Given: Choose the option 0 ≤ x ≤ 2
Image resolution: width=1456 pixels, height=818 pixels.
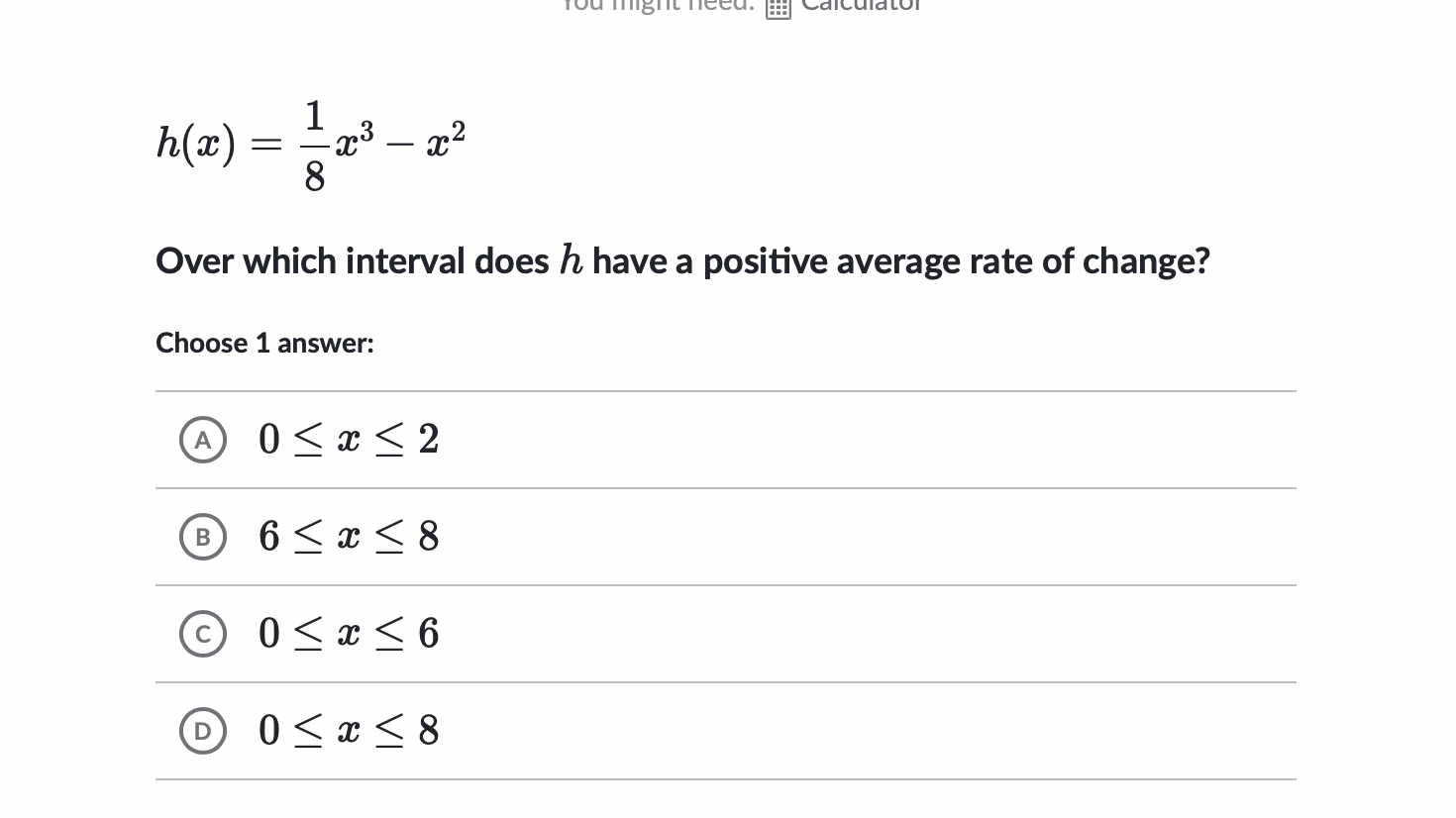Looking at the screenshot, I should [349, 439].
